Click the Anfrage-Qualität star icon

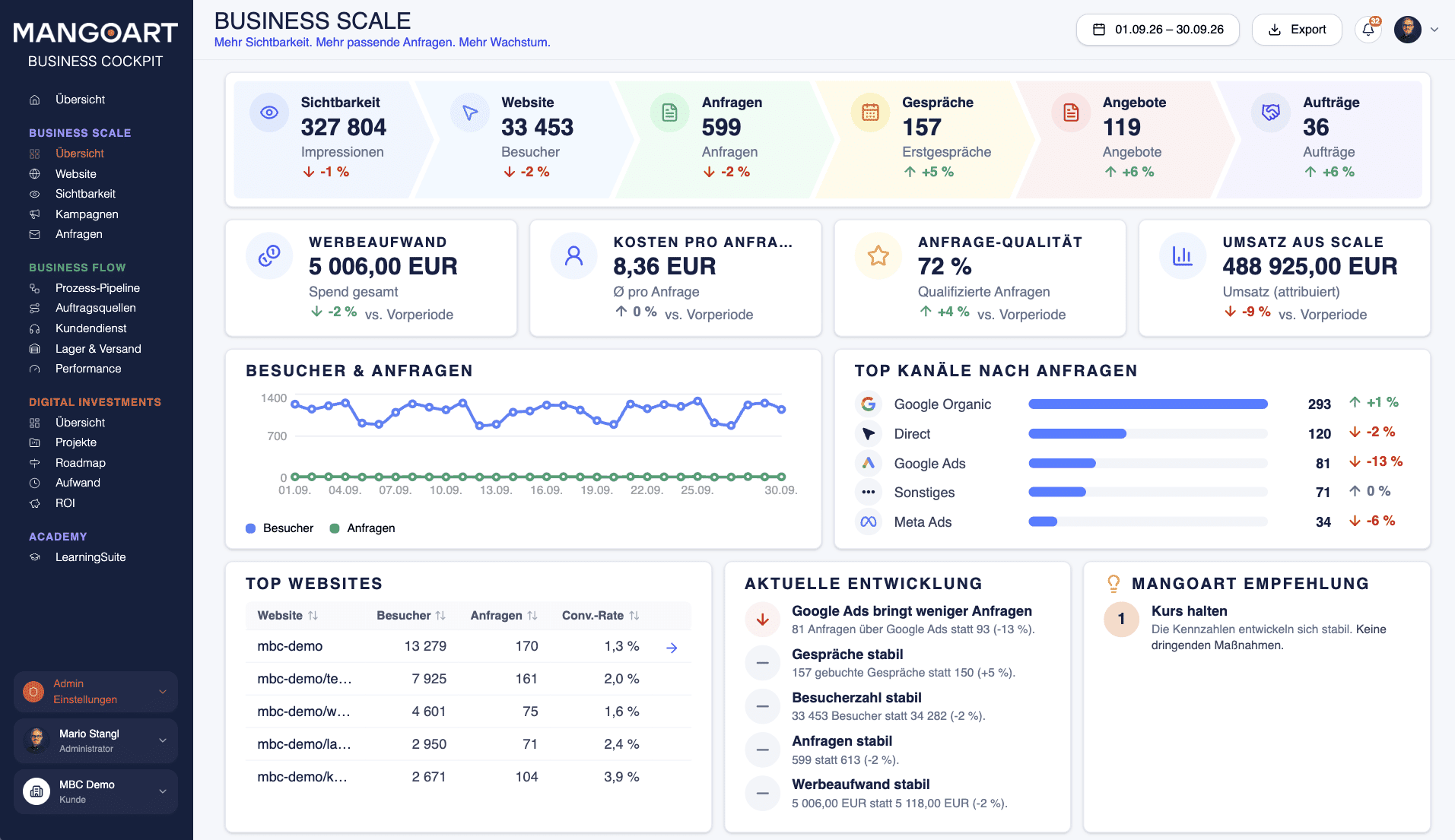coord(878,255)
